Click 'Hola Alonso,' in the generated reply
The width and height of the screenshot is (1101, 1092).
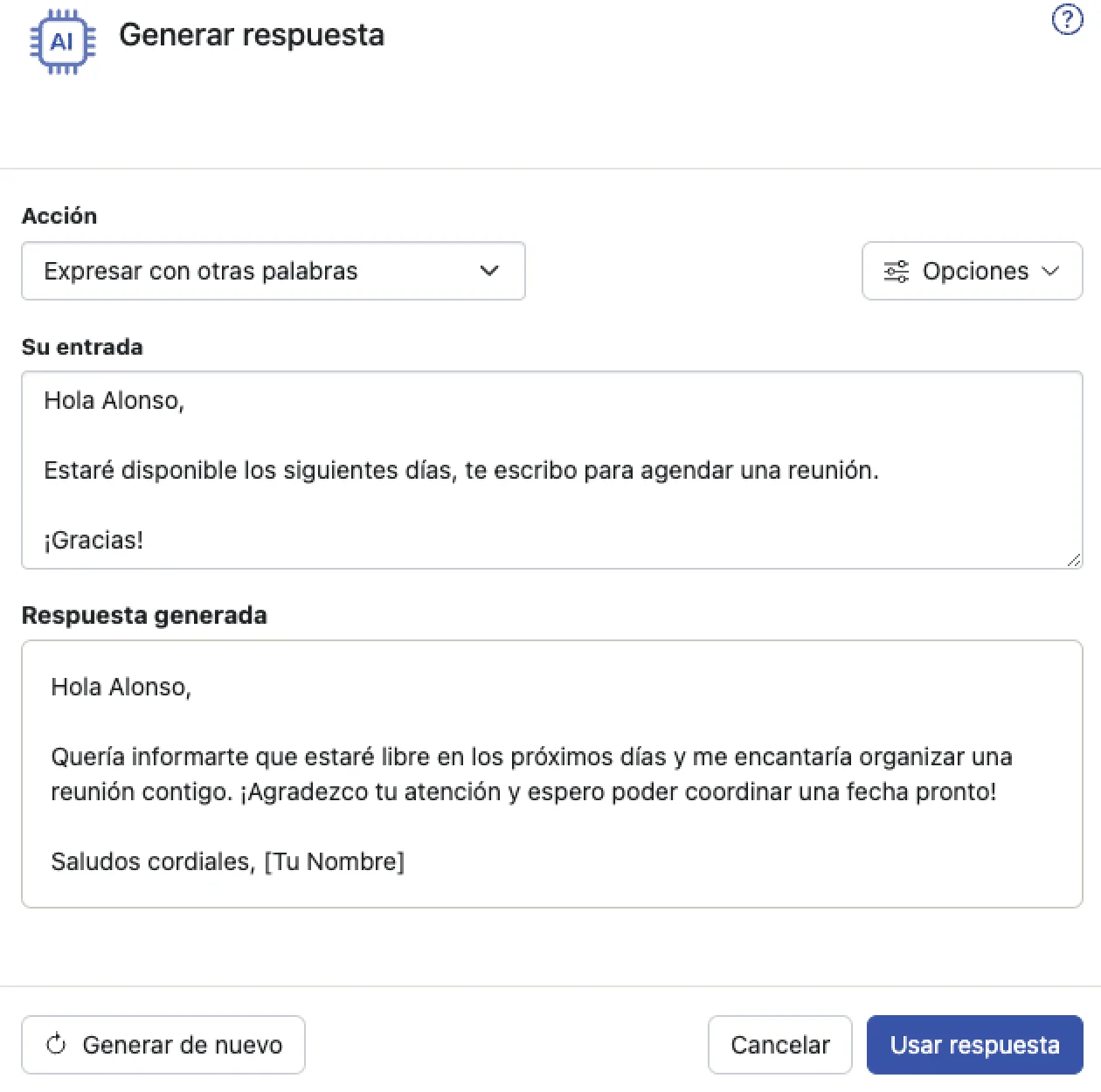(121, 687)
